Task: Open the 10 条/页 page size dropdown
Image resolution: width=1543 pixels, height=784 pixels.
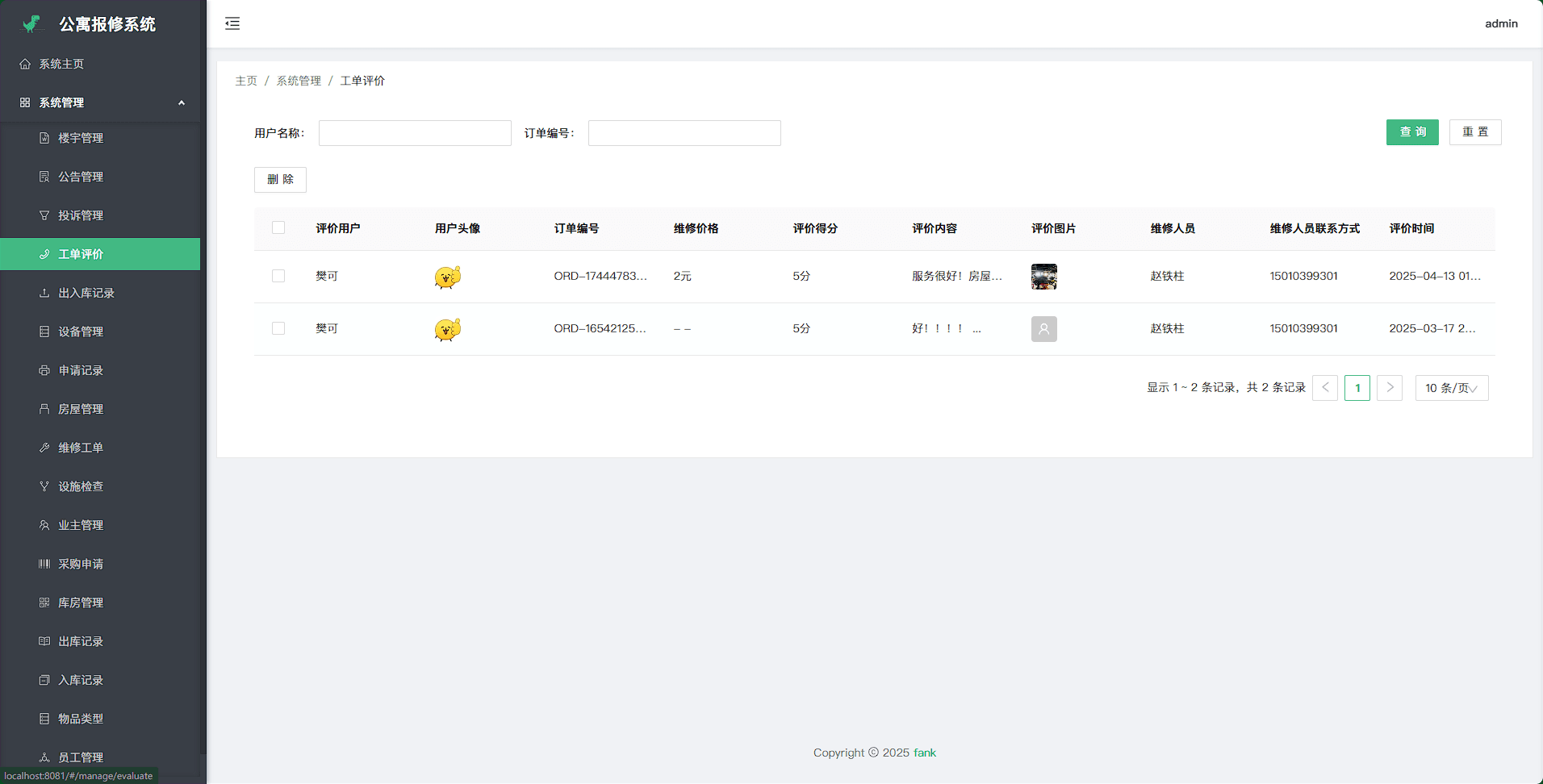Action: coord(1451,388)
